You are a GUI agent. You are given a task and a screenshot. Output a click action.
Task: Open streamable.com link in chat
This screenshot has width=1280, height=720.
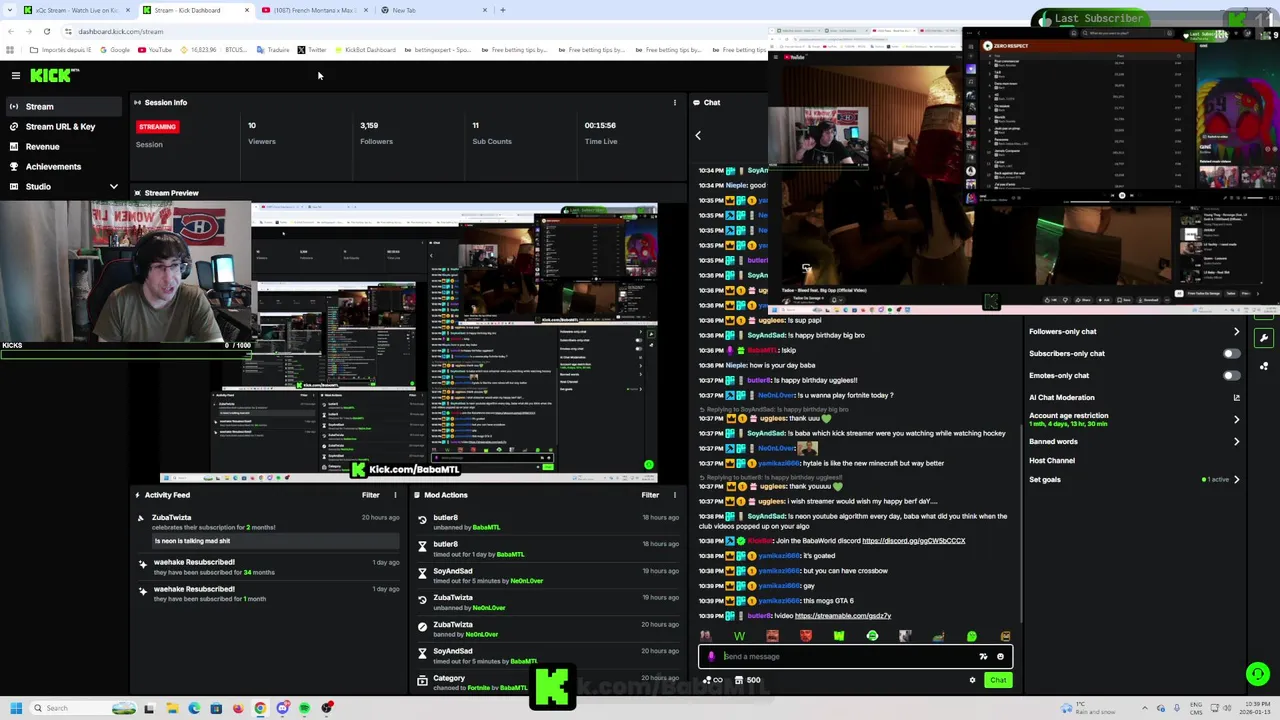tap(842, 616)
